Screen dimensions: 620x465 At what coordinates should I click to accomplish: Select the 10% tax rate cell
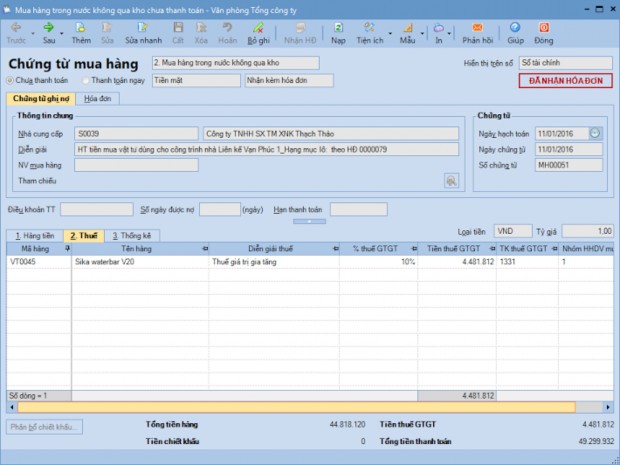click(x=378, y=262)
